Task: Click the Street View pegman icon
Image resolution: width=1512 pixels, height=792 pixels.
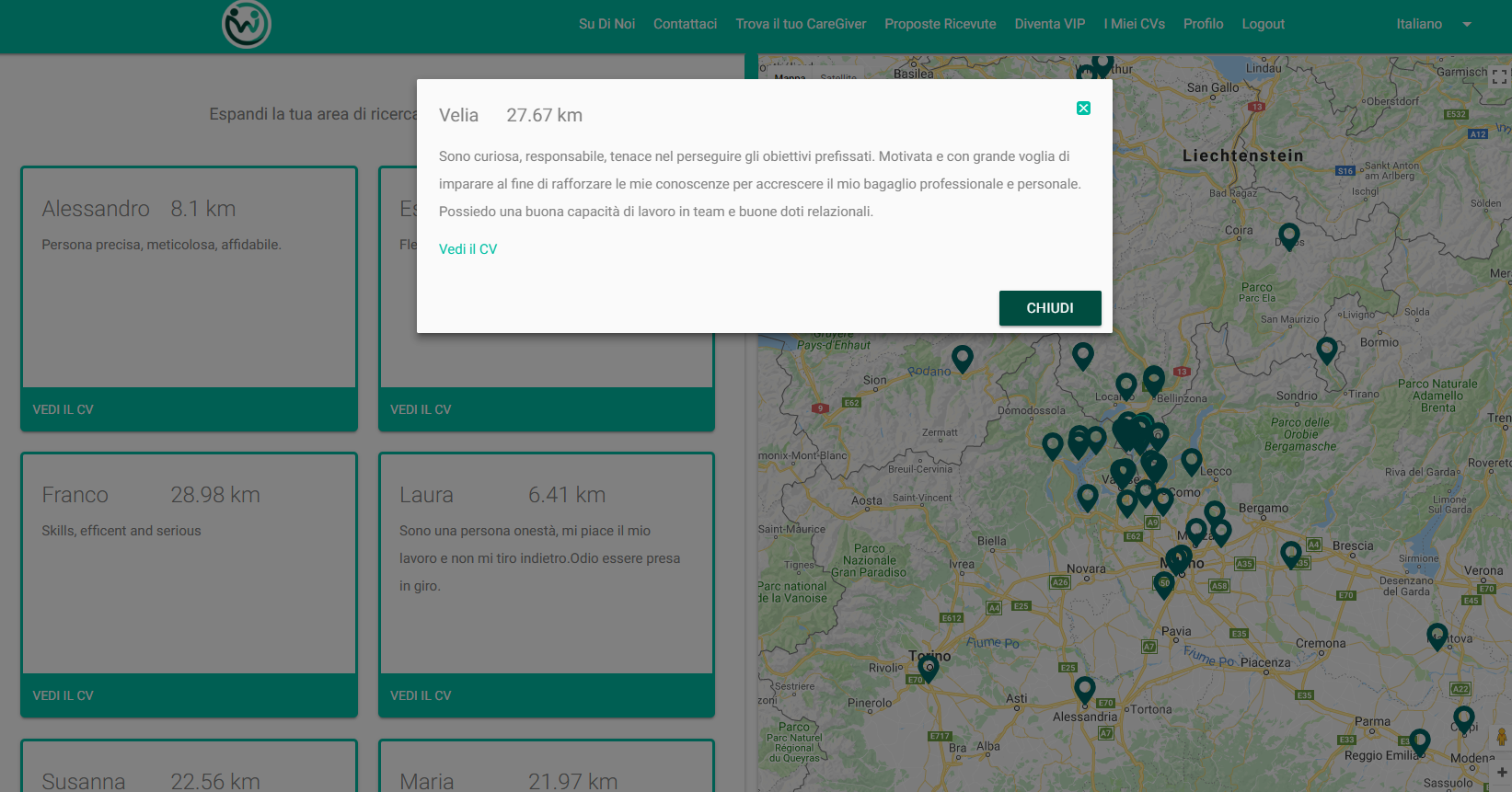Action: click(1501, 738)
